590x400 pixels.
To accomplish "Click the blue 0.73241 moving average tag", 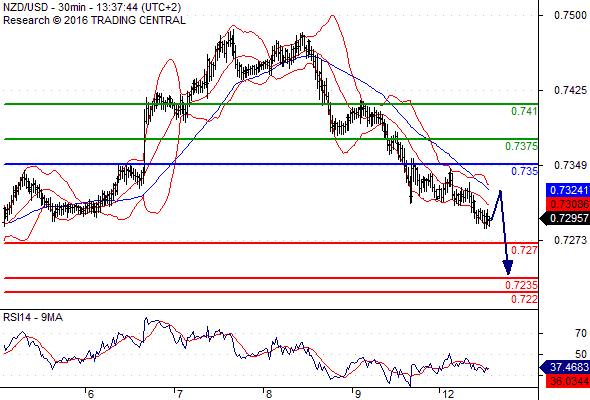I will (568, 190).
